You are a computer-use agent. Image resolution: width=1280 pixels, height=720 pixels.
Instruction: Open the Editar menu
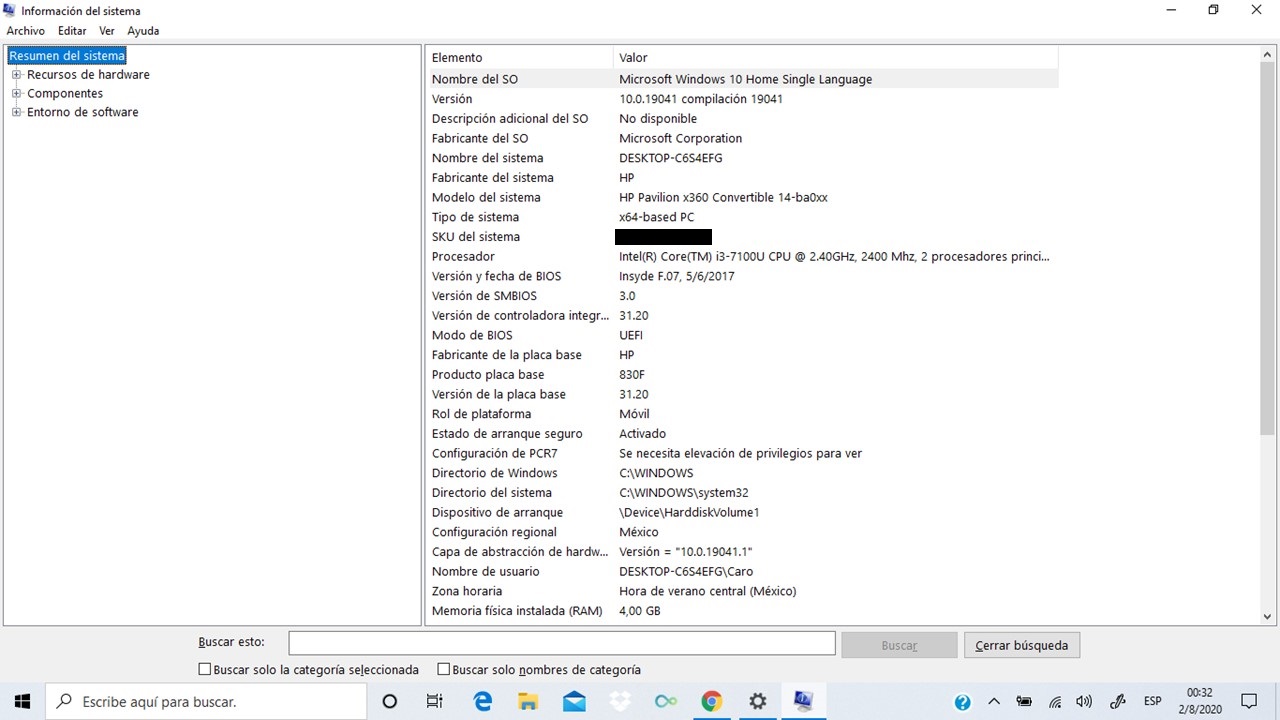(72, 31)
